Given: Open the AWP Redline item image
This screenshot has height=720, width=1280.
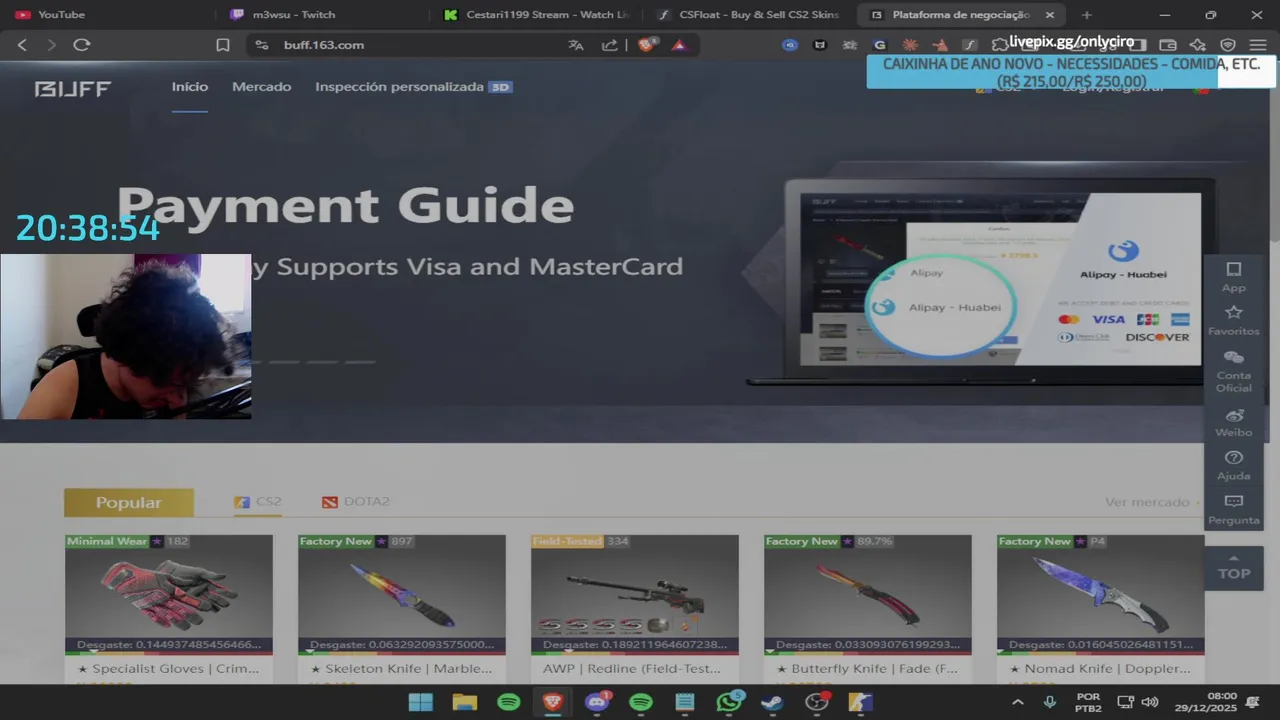Looking at the screenshot, I should [x=635, y=593].
